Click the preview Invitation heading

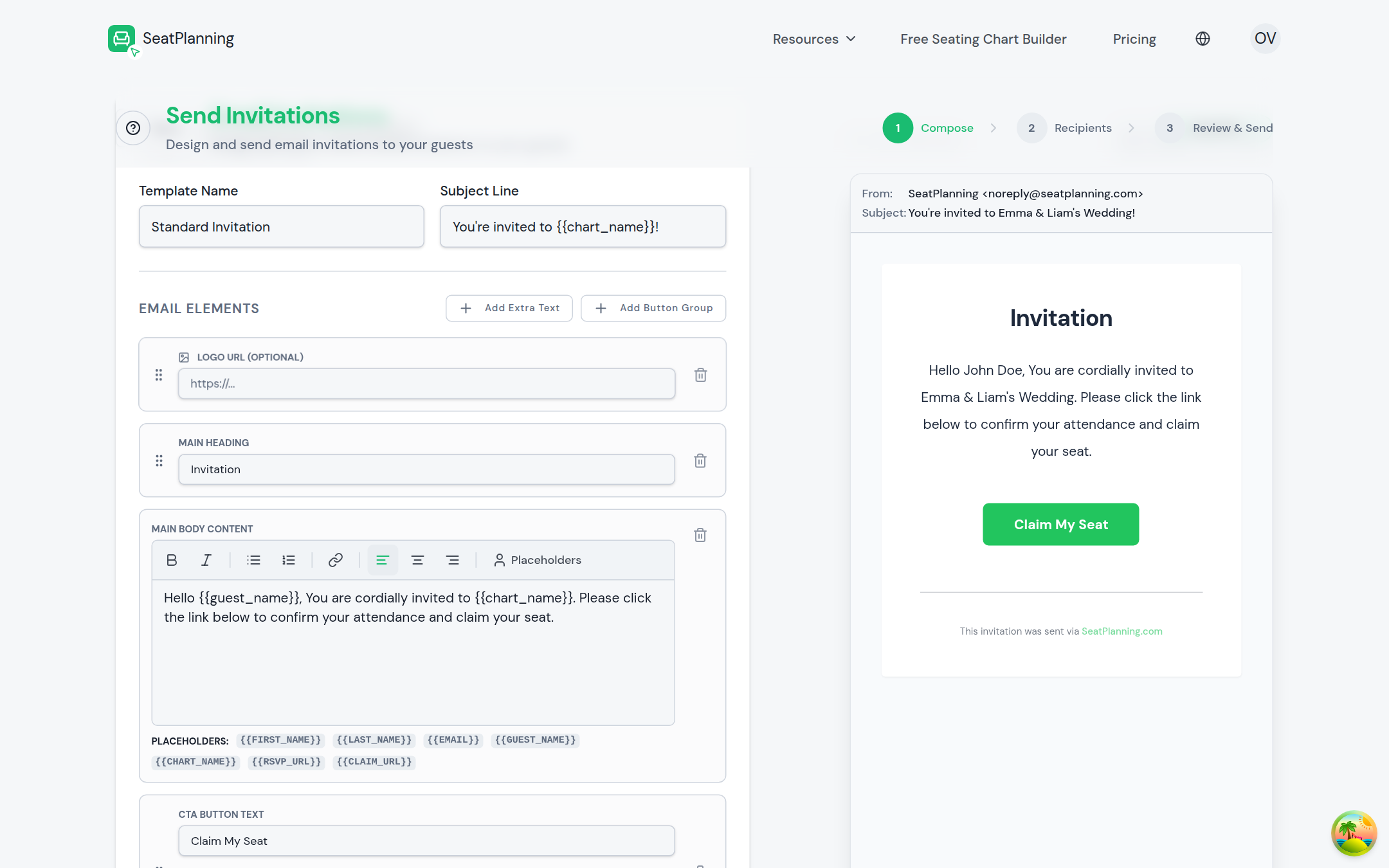(1061, 318)
